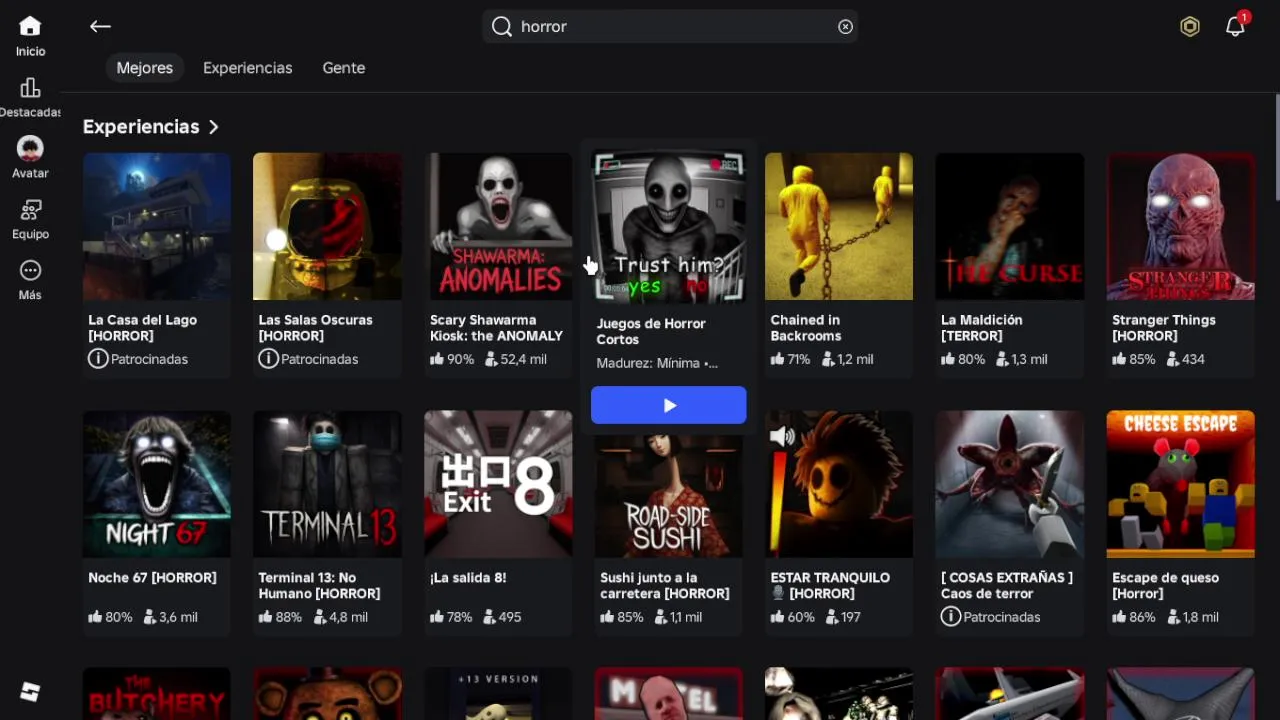Open The Butchery thumbnail
The height and width of the screenshot is (720, 1280).
(x=157, y=694)
